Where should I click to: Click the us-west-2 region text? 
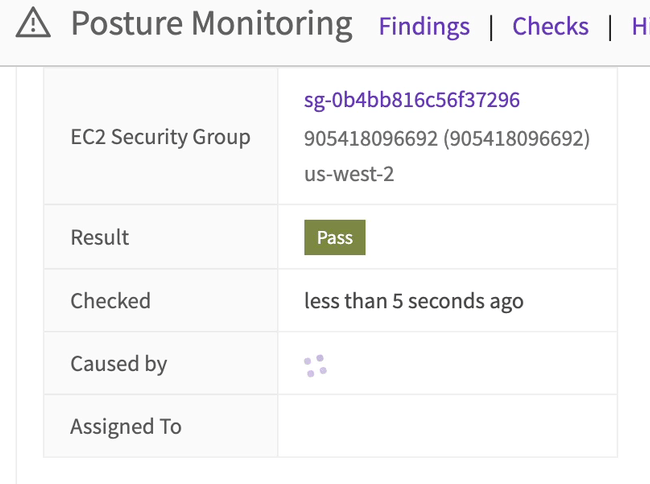pyautogui.click(x=349, y=173)
